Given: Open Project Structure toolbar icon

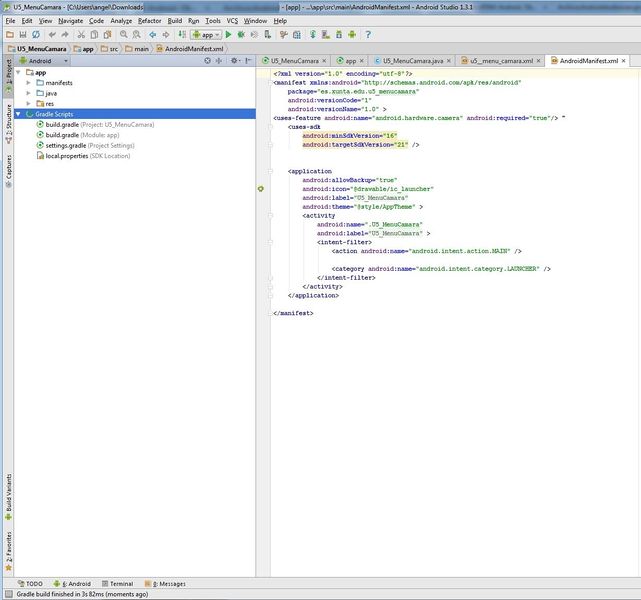Looking at the screenshot, I should tap(297, 35).
